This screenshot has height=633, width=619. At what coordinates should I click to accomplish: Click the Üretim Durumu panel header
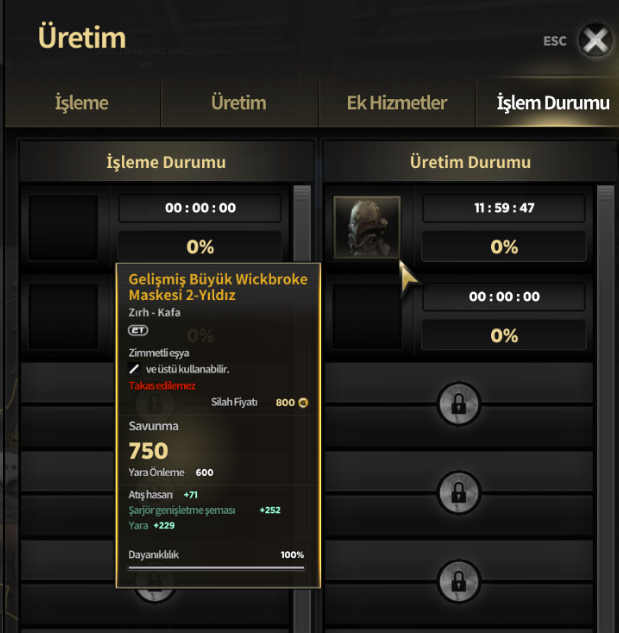(x=470, y=162)
